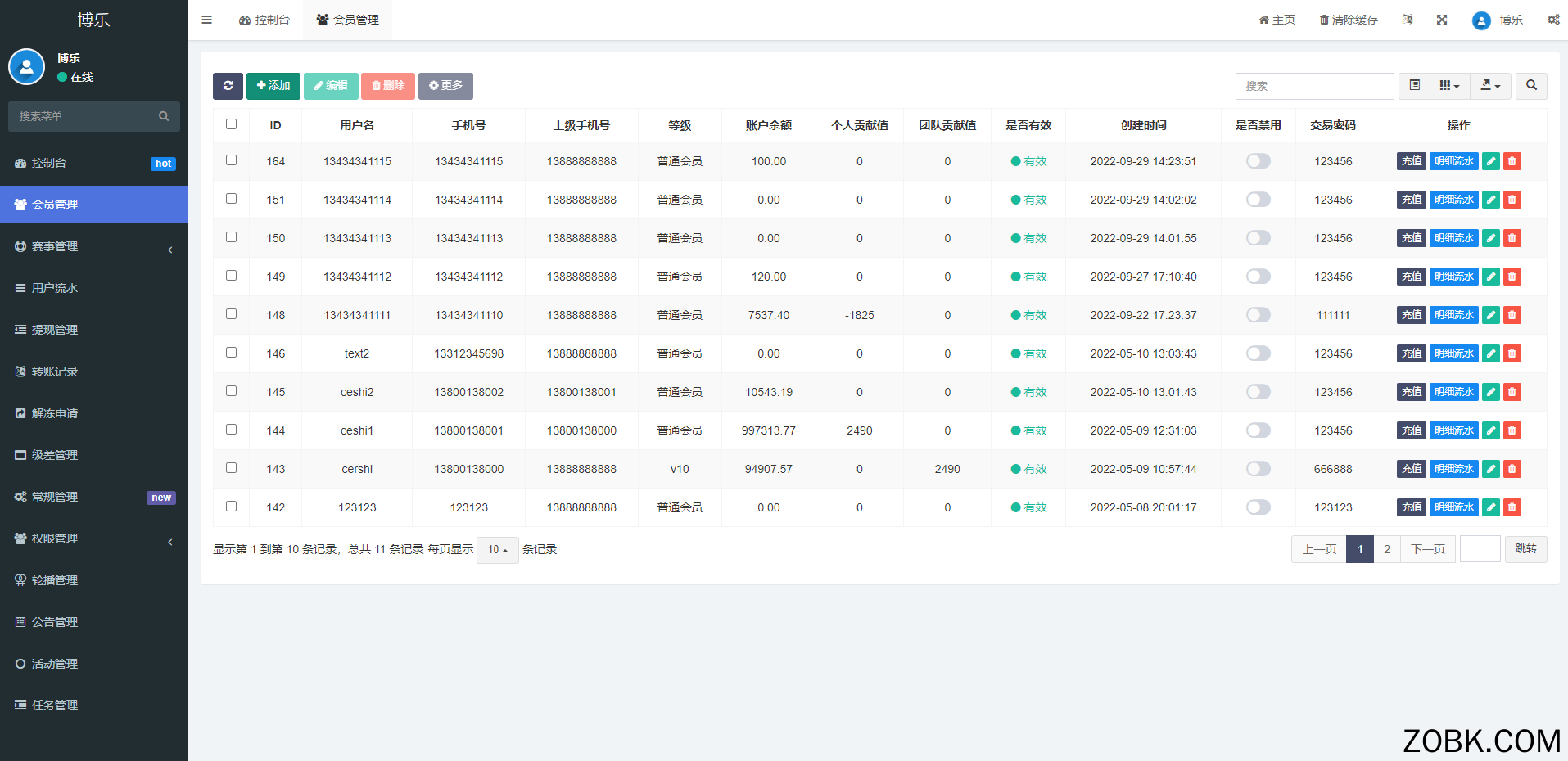
Task: Open the column visibility grid dropdown
Action: pos(1450,86)
